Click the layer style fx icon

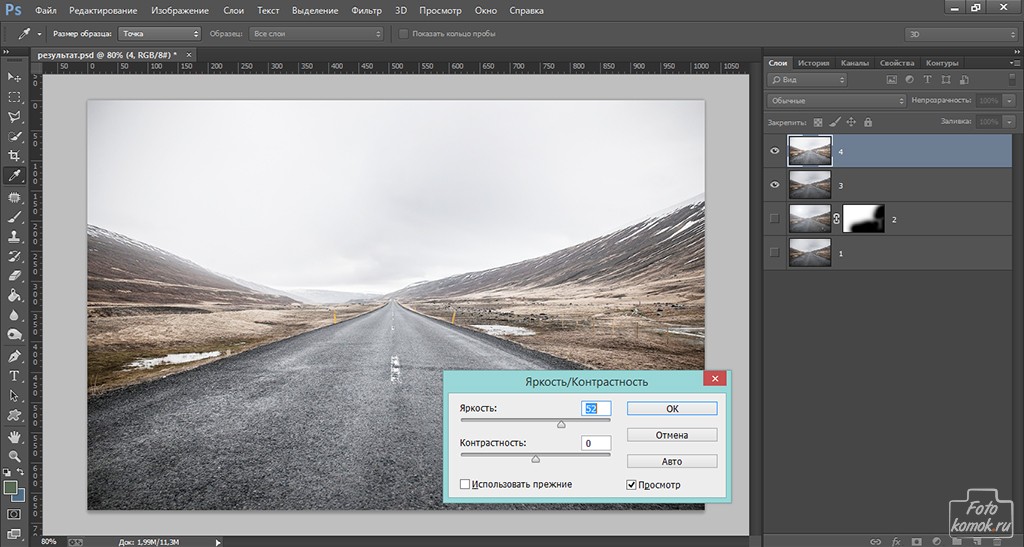896,542
